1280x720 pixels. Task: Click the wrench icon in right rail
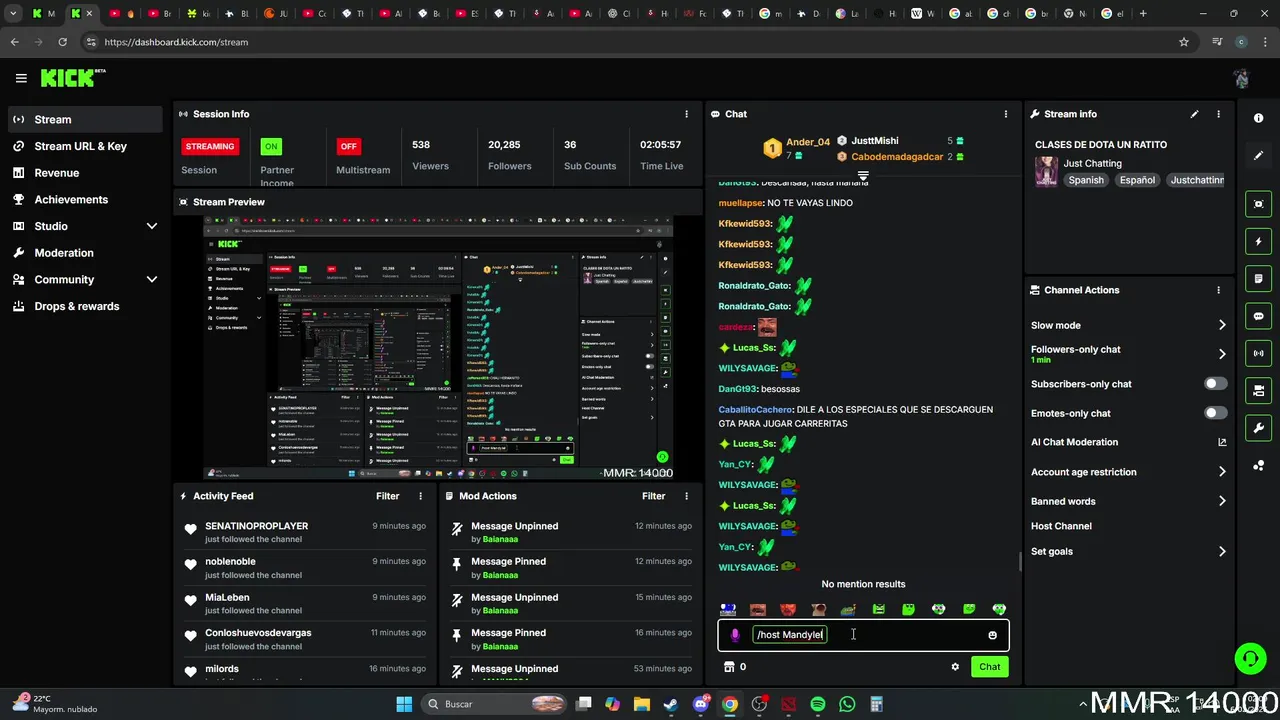click(x=1258, y=428)
